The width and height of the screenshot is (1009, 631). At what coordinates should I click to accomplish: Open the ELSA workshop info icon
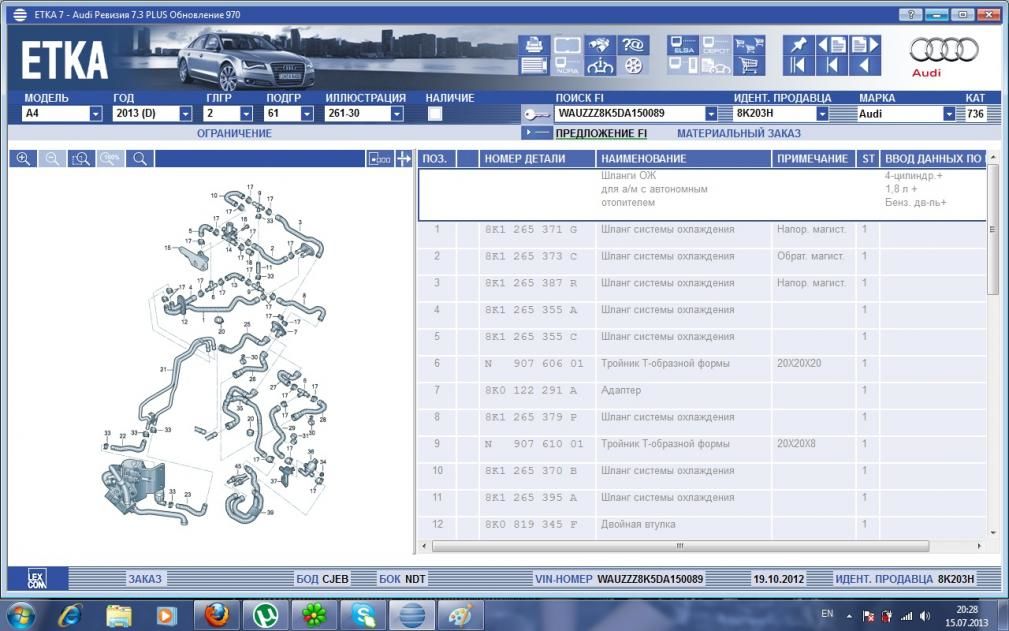coord(683,45)
